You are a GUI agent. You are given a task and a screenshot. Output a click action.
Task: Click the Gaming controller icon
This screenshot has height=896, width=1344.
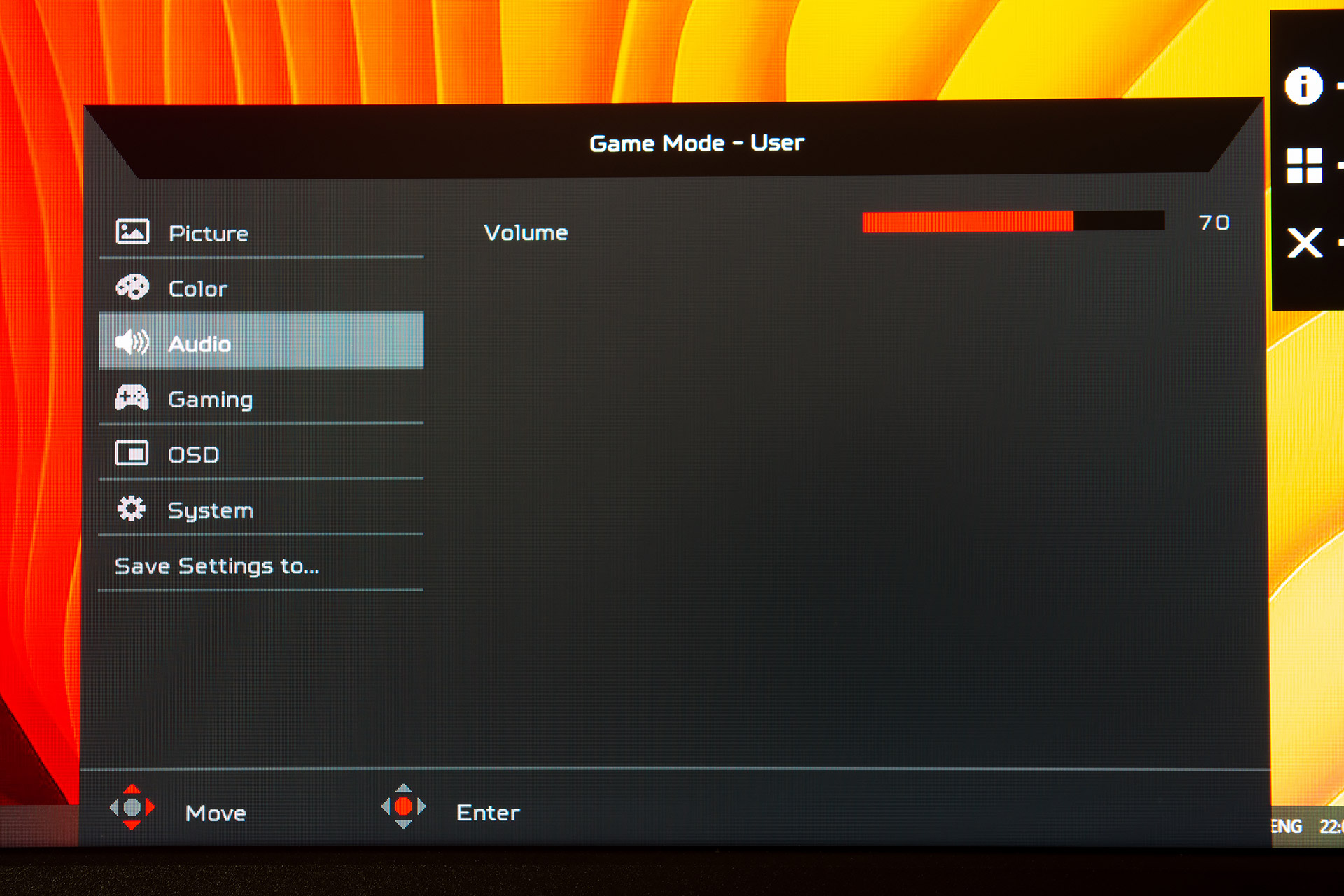click(x=132, y=398)
